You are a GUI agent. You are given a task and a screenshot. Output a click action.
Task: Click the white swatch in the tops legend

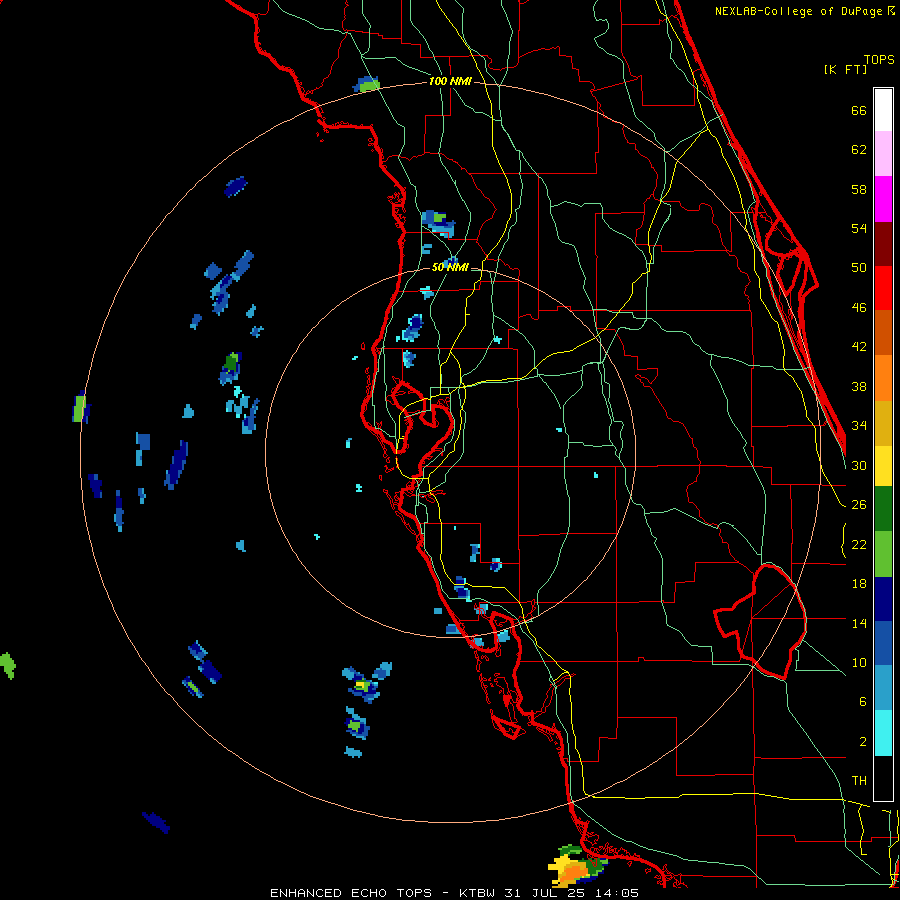click(883, 110)
